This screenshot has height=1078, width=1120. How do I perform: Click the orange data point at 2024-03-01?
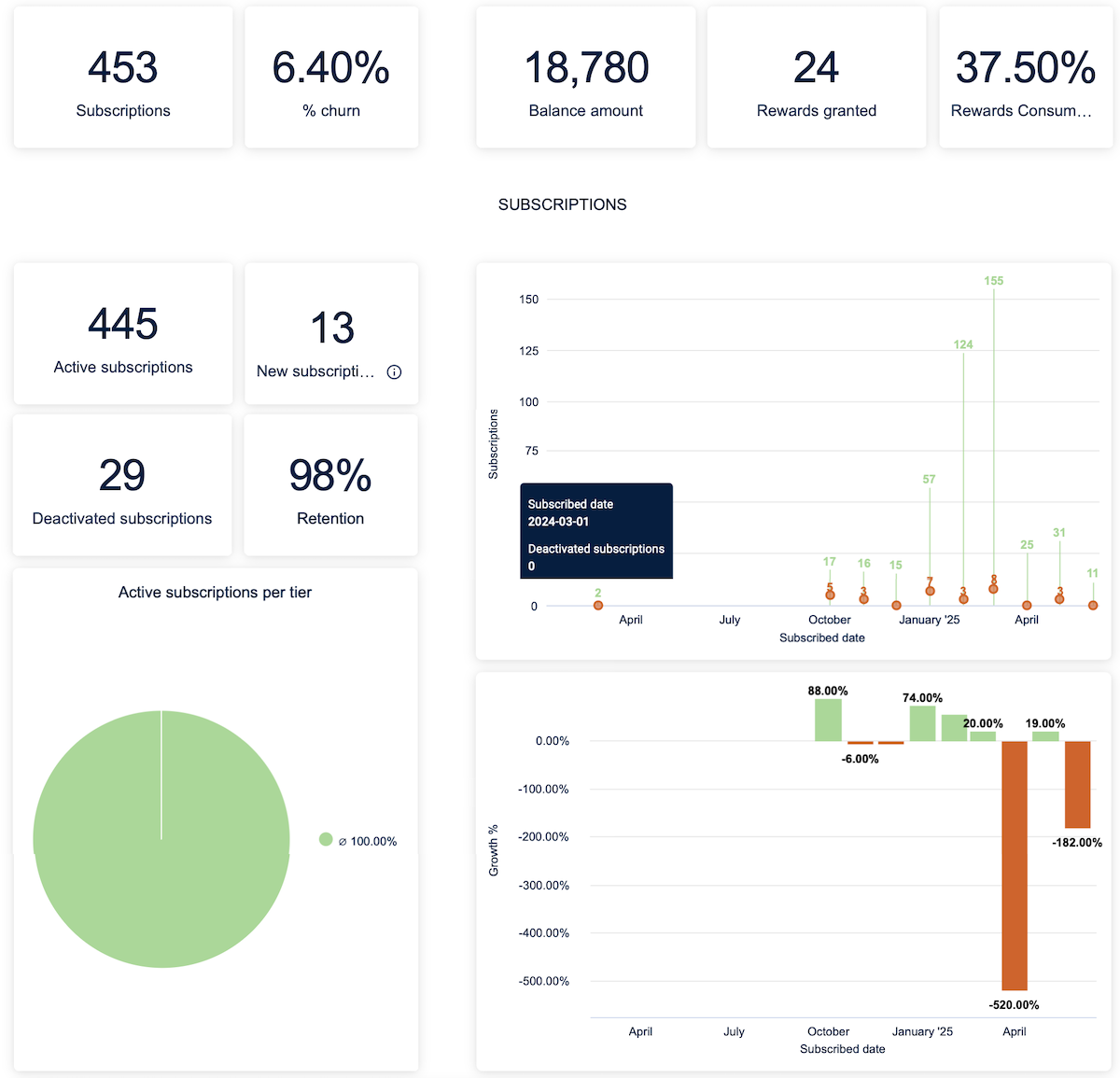coord(598,606)
